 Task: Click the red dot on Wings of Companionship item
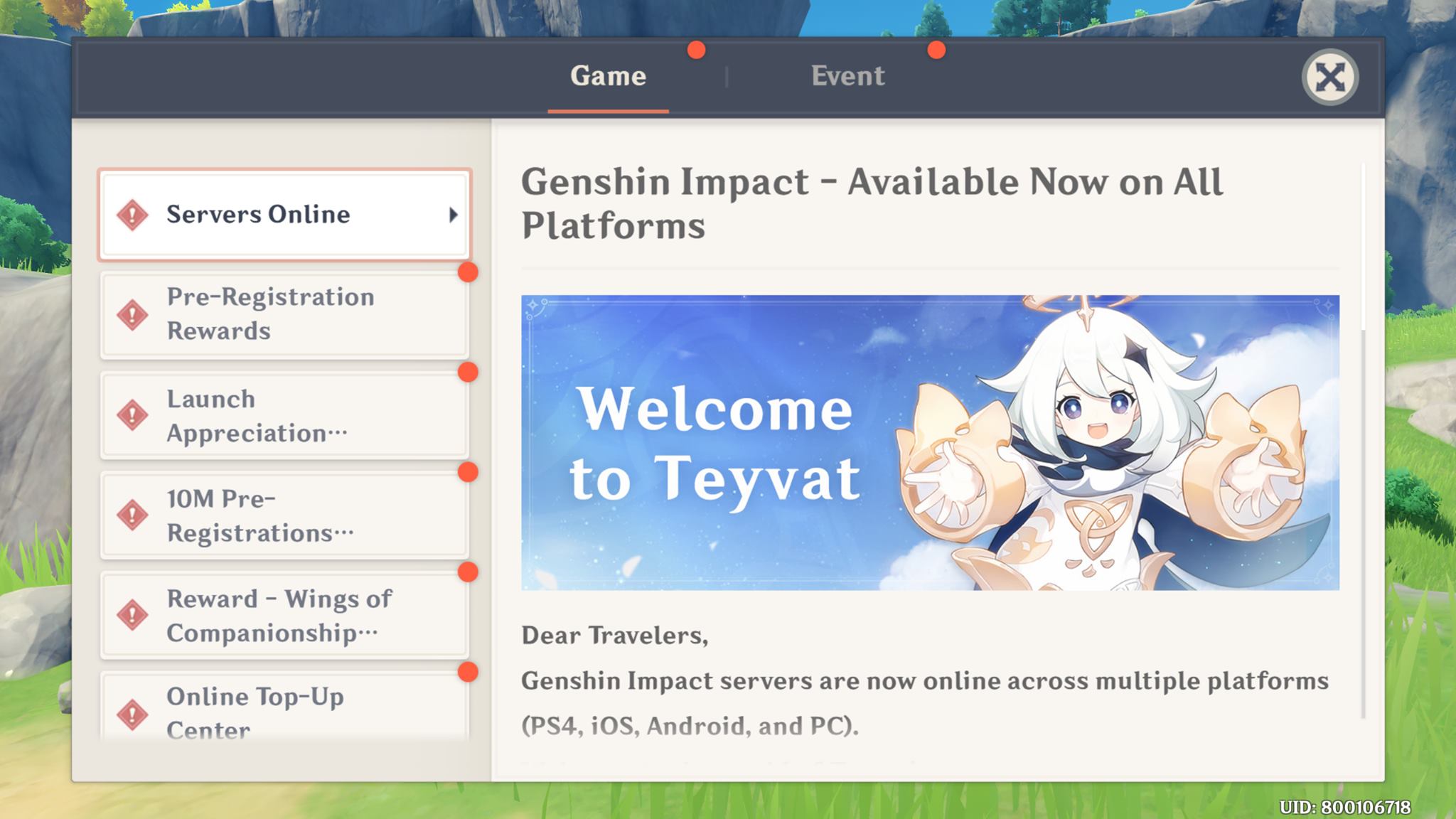(468, 572)
